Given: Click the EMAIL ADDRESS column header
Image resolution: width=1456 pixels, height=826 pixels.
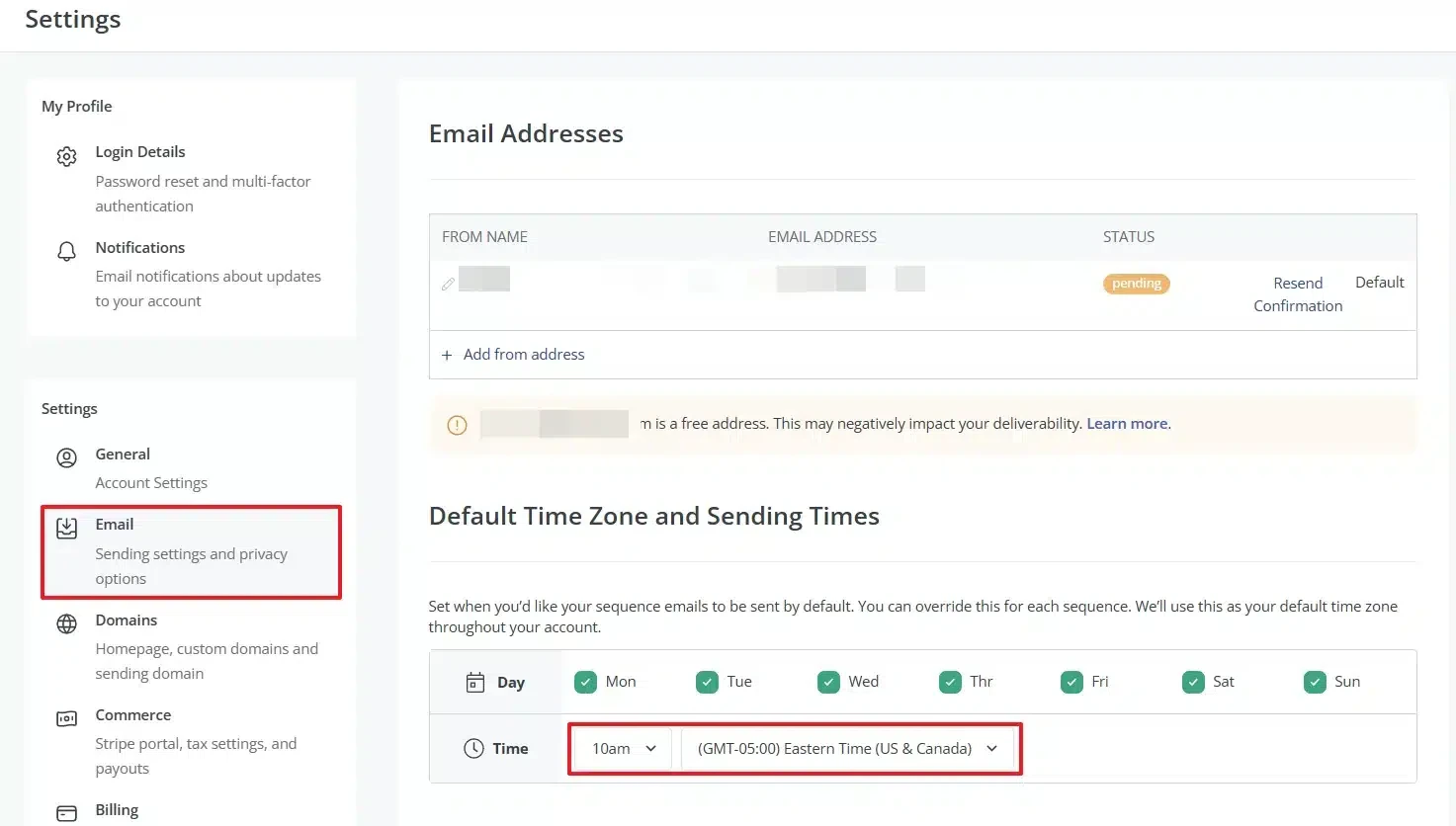Looking at the screenshot, I should (x=822, y=237).
